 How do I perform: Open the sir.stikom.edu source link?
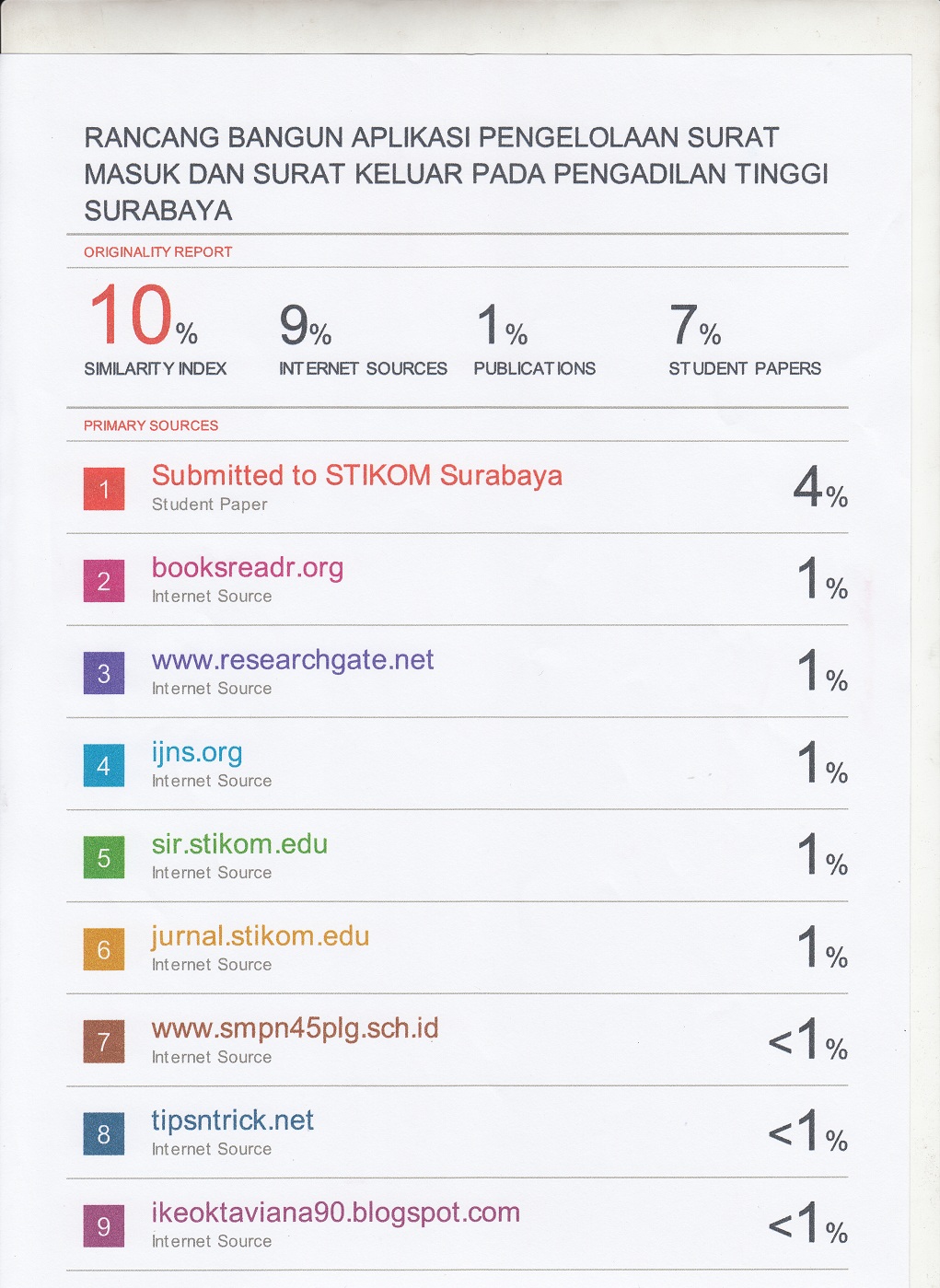239,844
